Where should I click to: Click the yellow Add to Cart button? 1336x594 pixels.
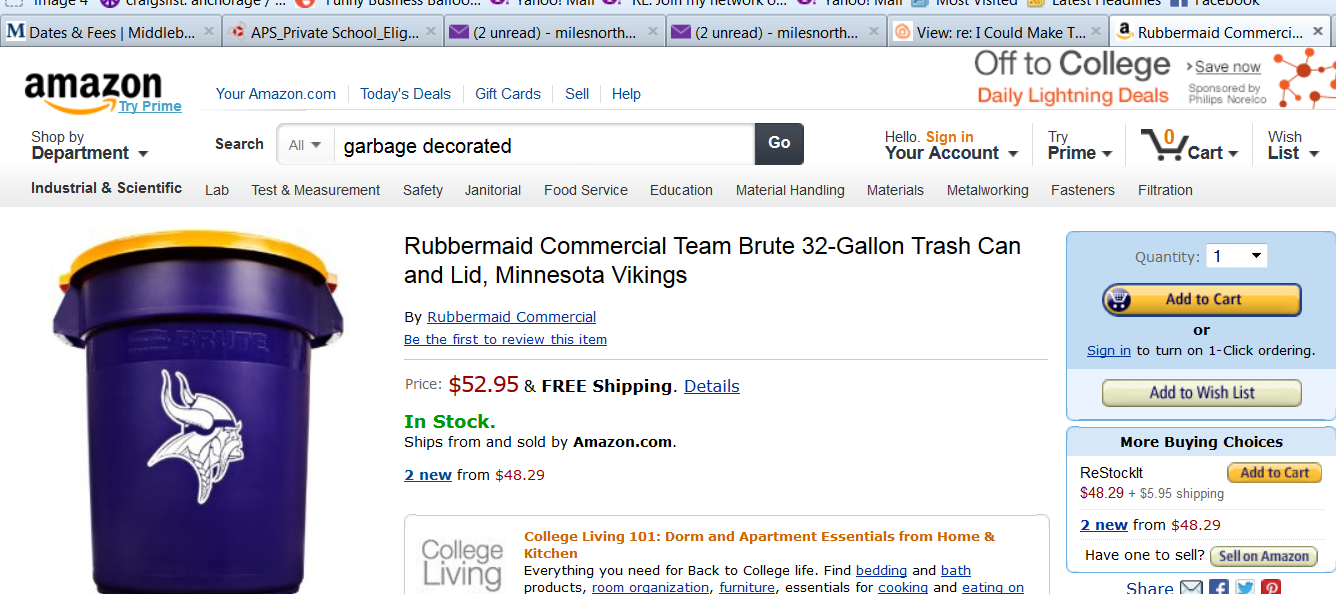point(1202,299)
